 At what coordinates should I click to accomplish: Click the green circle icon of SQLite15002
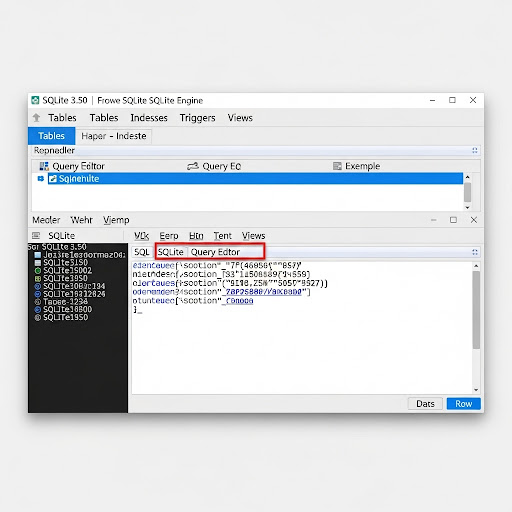[x=38, y=271]
